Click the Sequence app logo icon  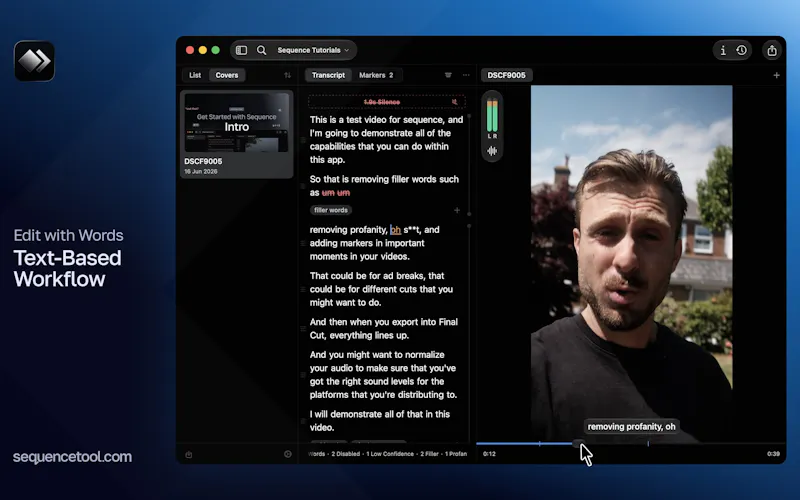(34, 61)
